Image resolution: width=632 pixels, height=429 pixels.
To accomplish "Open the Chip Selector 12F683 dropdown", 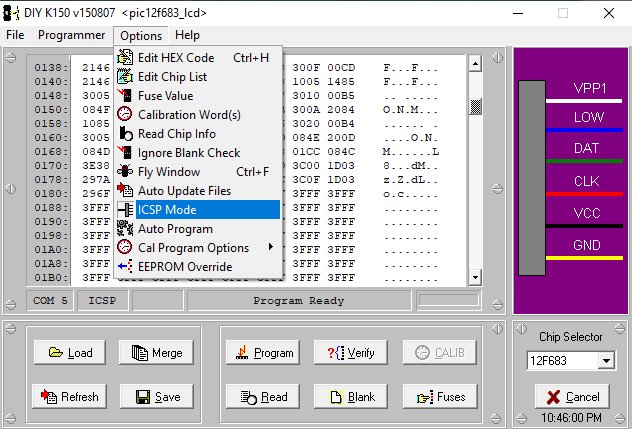I will 607,360.
